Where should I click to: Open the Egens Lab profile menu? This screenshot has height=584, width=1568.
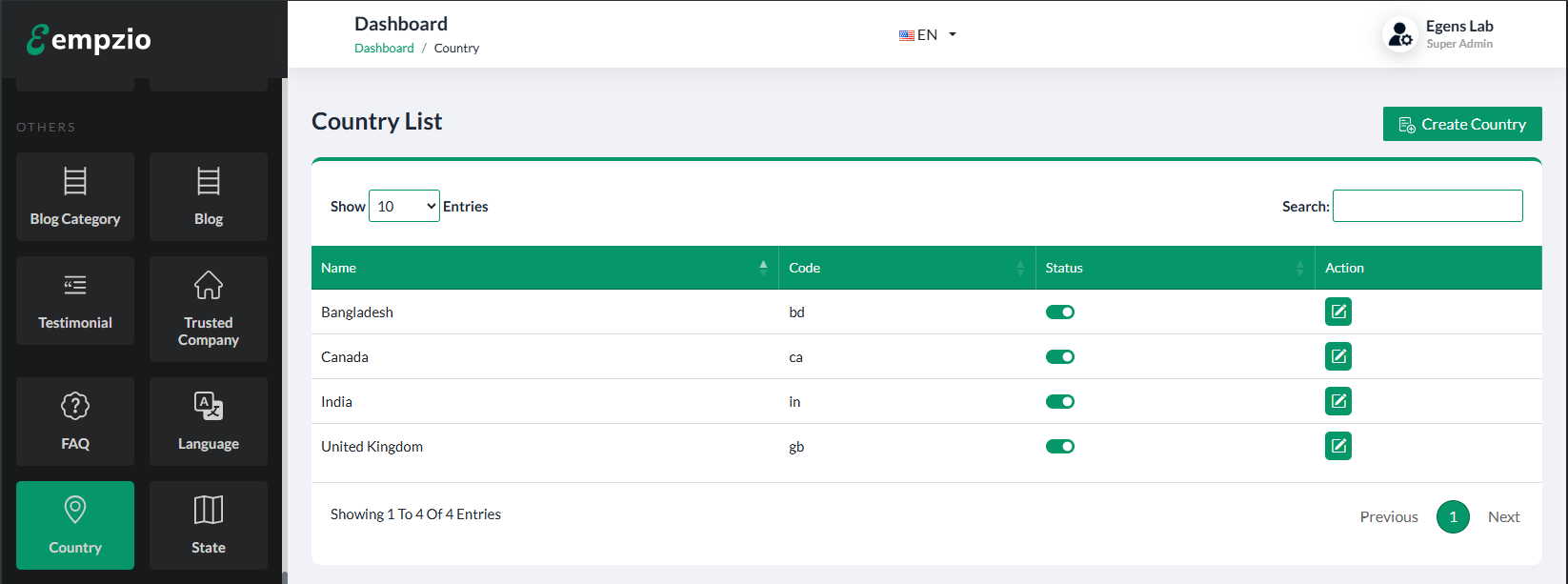pyautogui.click(x=1438, y=34)
